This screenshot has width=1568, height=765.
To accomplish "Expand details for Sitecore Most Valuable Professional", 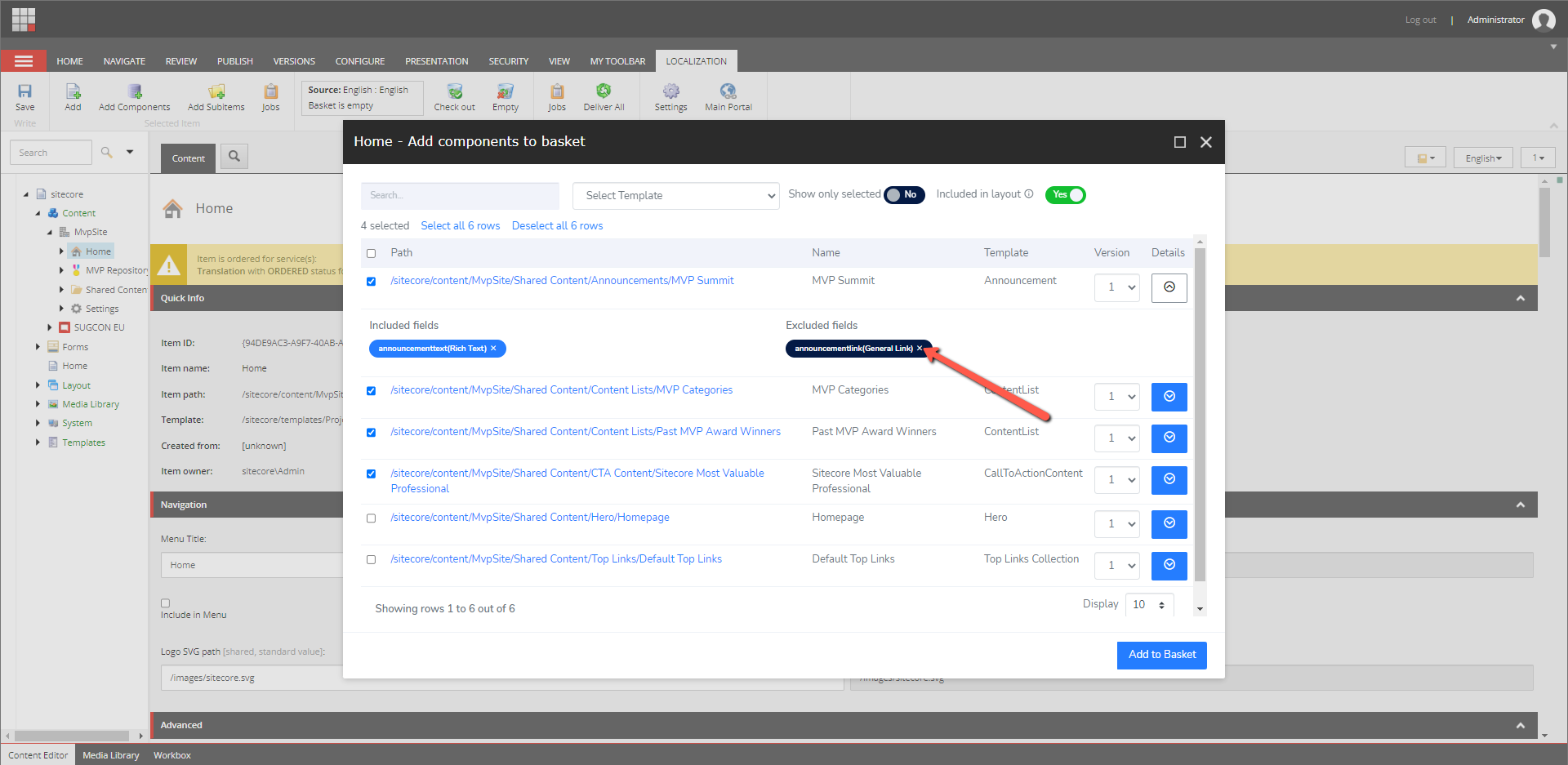I will pyautogui.click(x=1169, y=480).
